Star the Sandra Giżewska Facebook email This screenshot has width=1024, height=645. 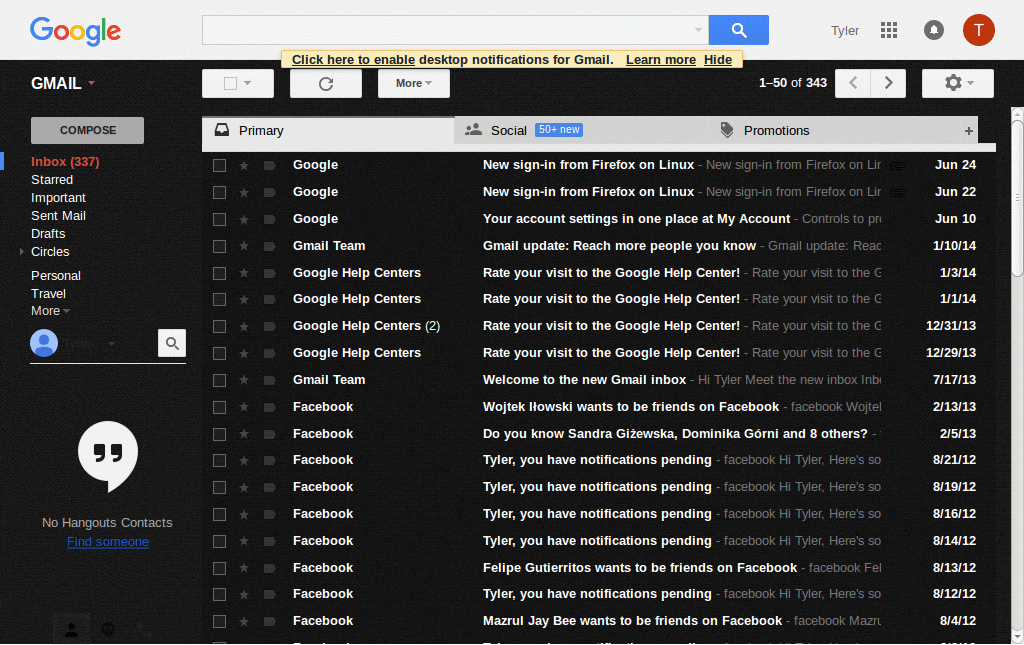(x=244, y=434)
